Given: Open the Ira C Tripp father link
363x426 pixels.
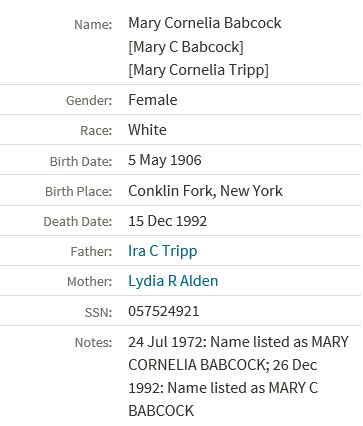Looking at the screenshot, I should 163,251.
